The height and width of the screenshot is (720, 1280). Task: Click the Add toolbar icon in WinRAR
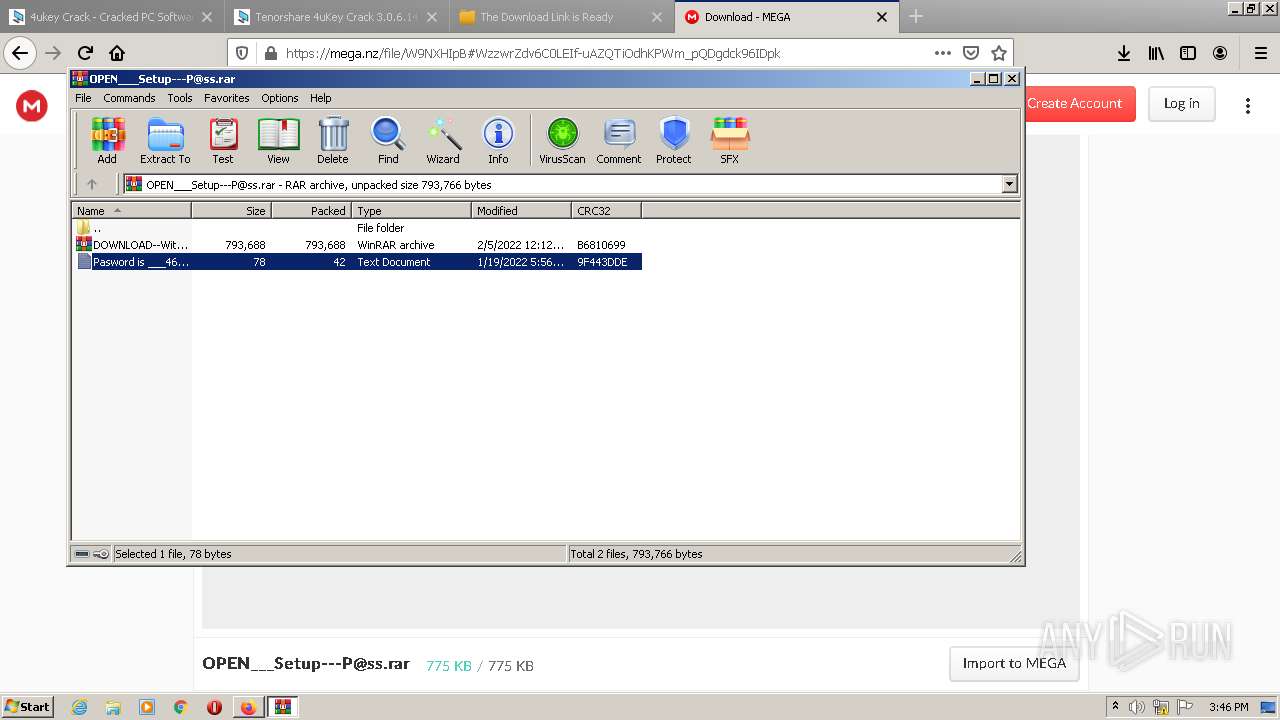(x=107, y=140)
